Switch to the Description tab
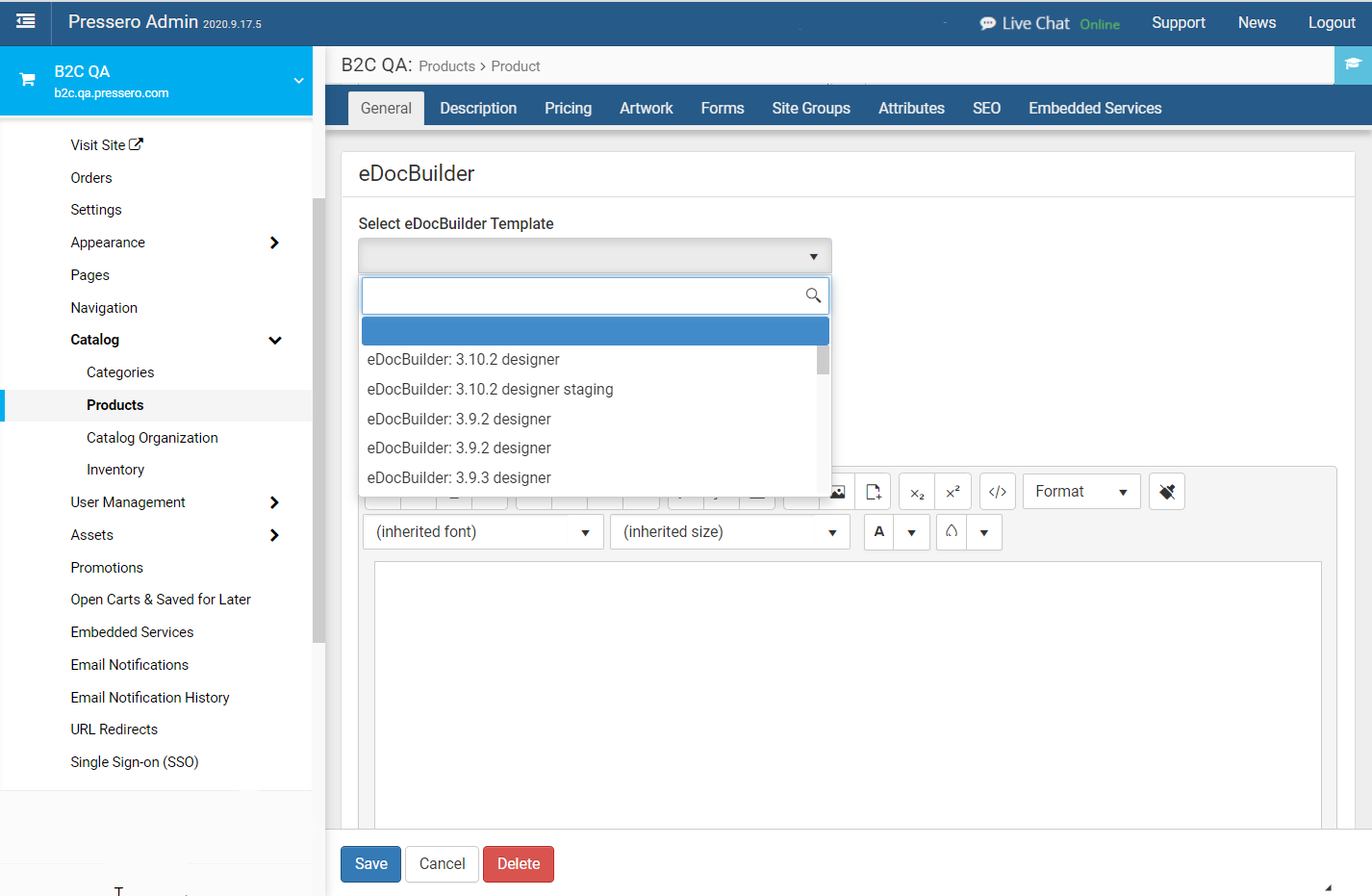The width and height of the screenshot is (1372, 896). (x=478, y=109)
